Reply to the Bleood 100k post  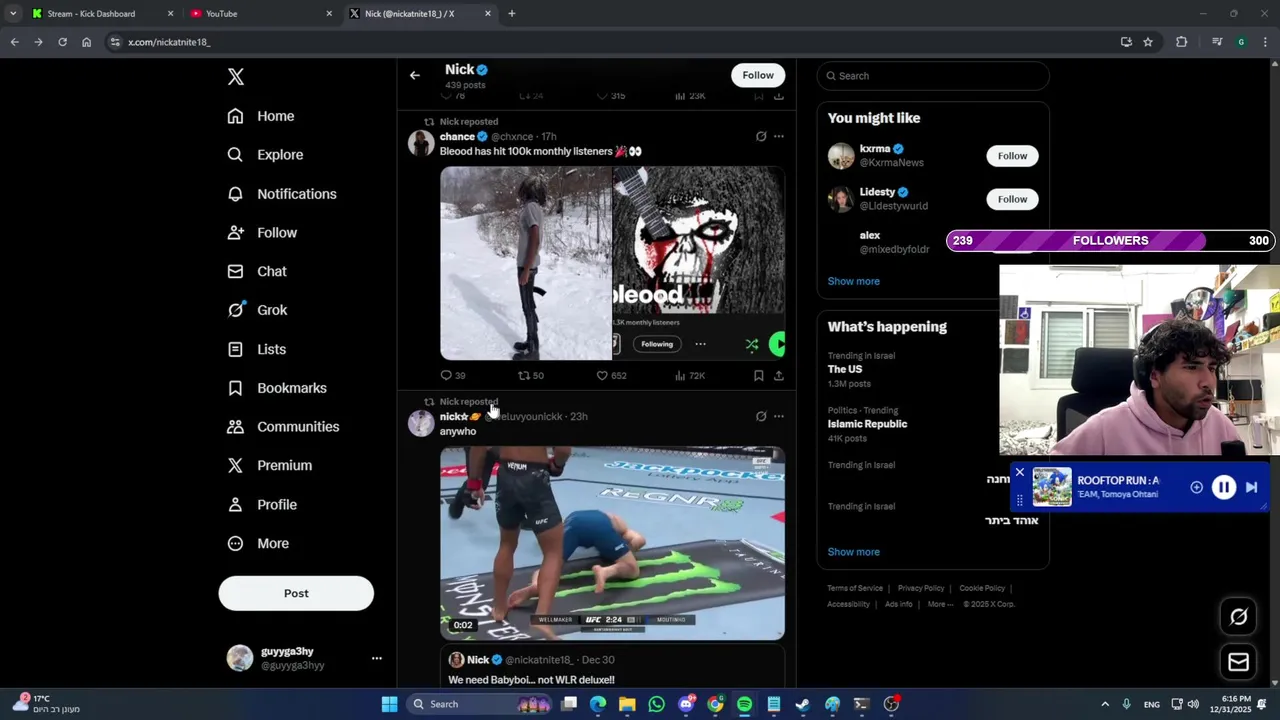click(453, 375)
